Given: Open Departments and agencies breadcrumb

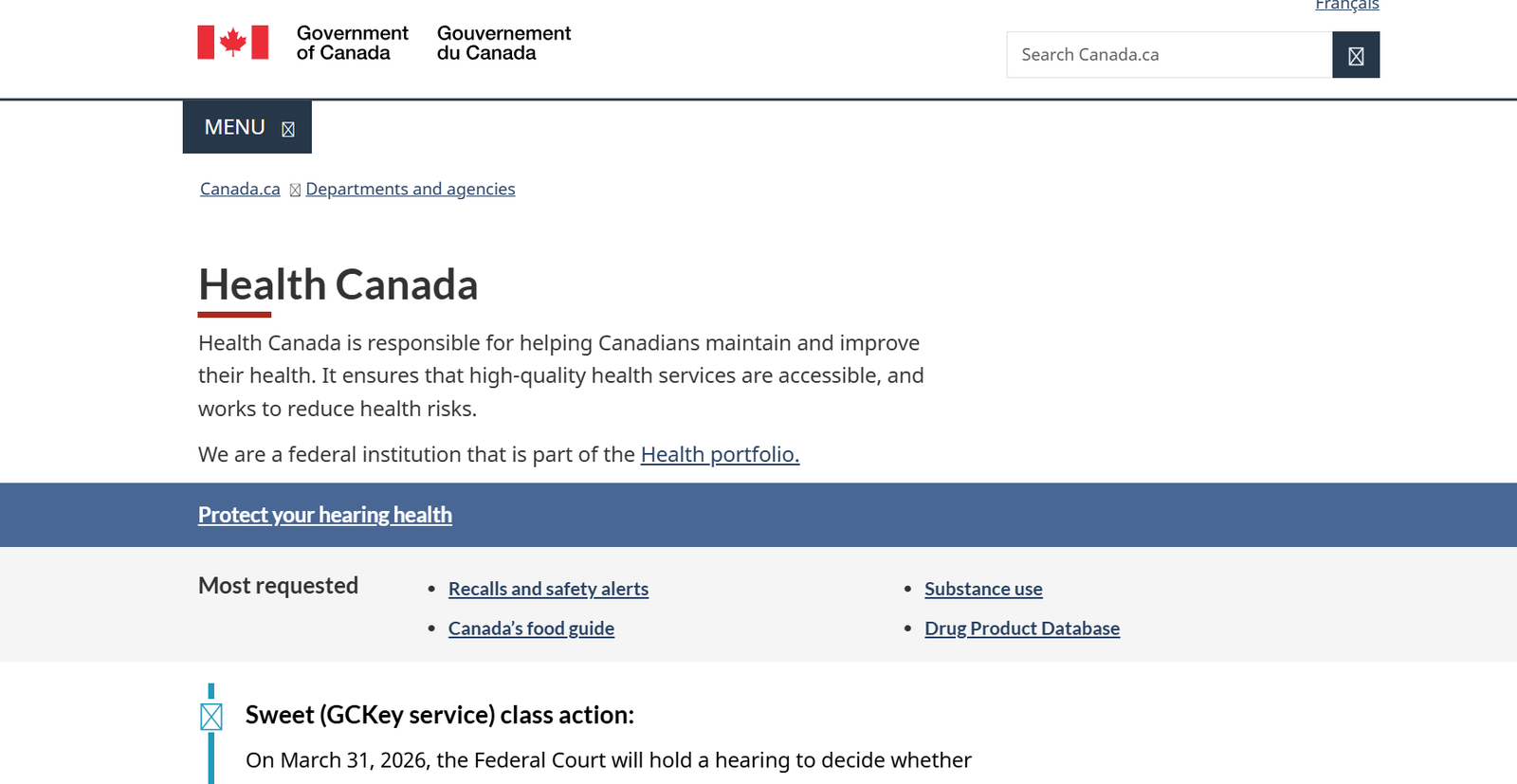Looking at the screenshot, I should click(x=410, y=190).
